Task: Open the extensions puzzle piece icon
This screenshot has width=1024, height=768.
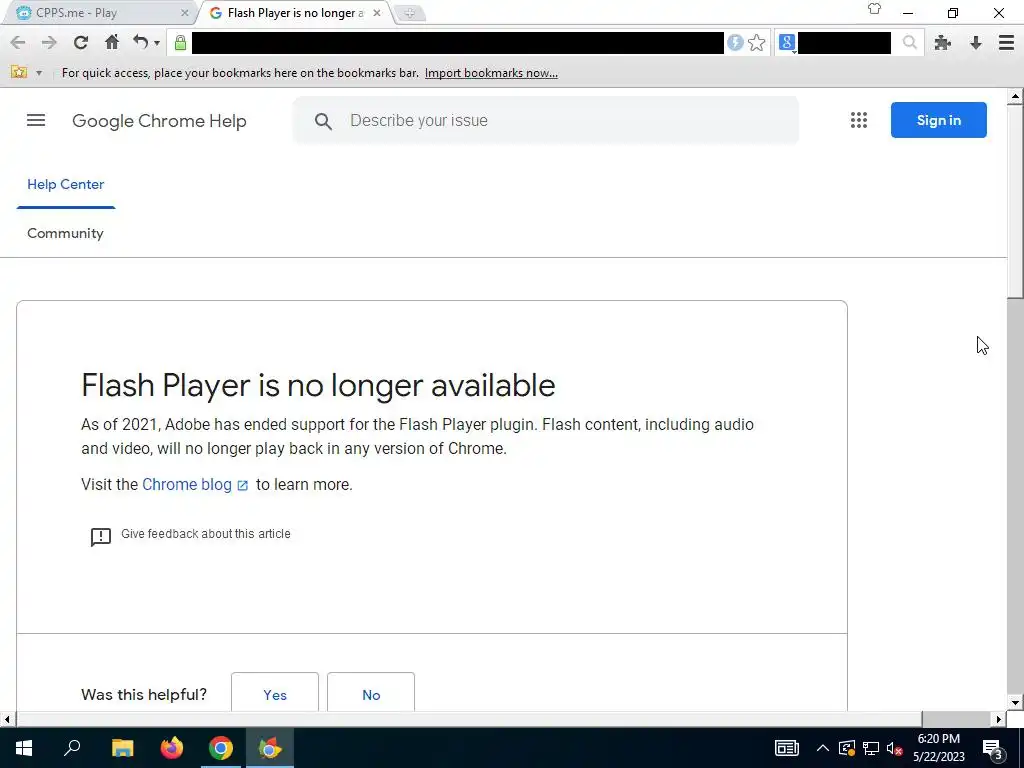Action: click(942, 43)
